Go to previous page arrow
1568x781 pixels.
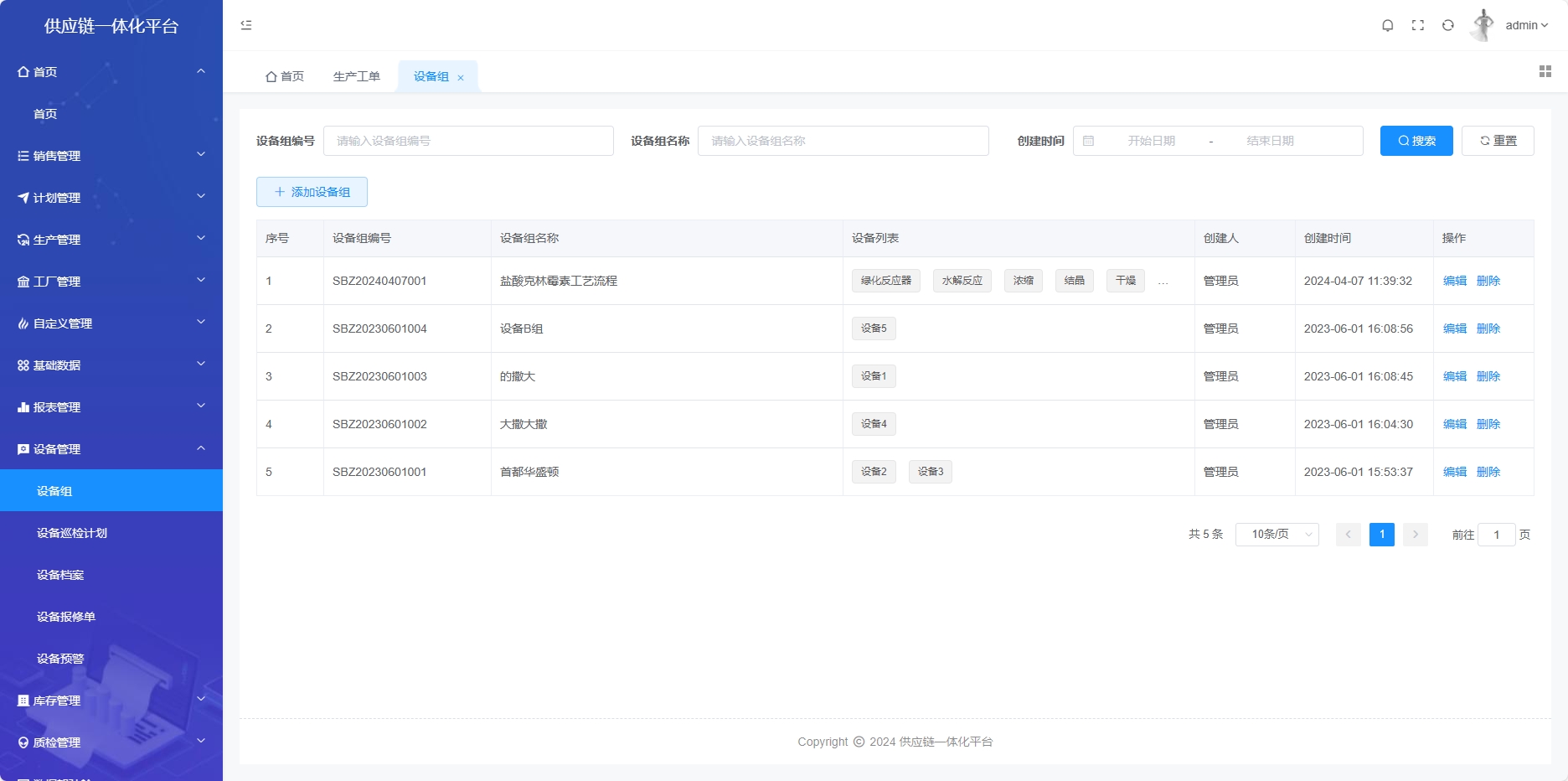click(x=1349, y=535)
